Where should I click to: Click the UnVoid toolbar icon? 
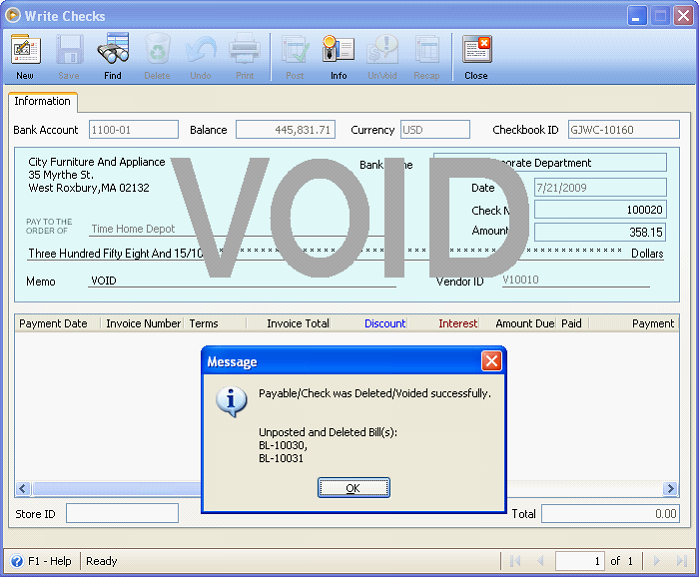point(382,49)
